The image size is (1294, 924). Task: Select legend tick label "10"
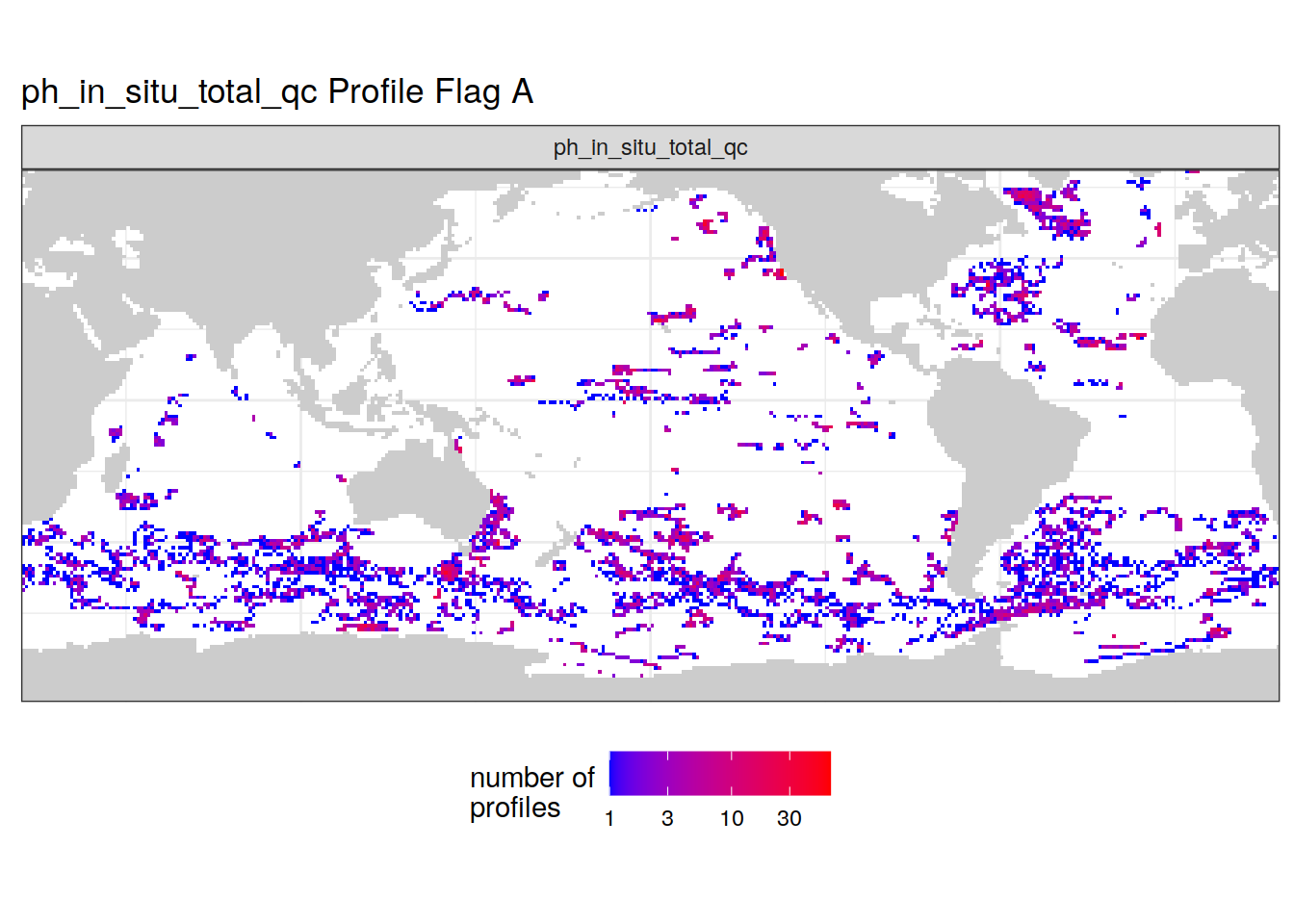click(x=732, y=818)
